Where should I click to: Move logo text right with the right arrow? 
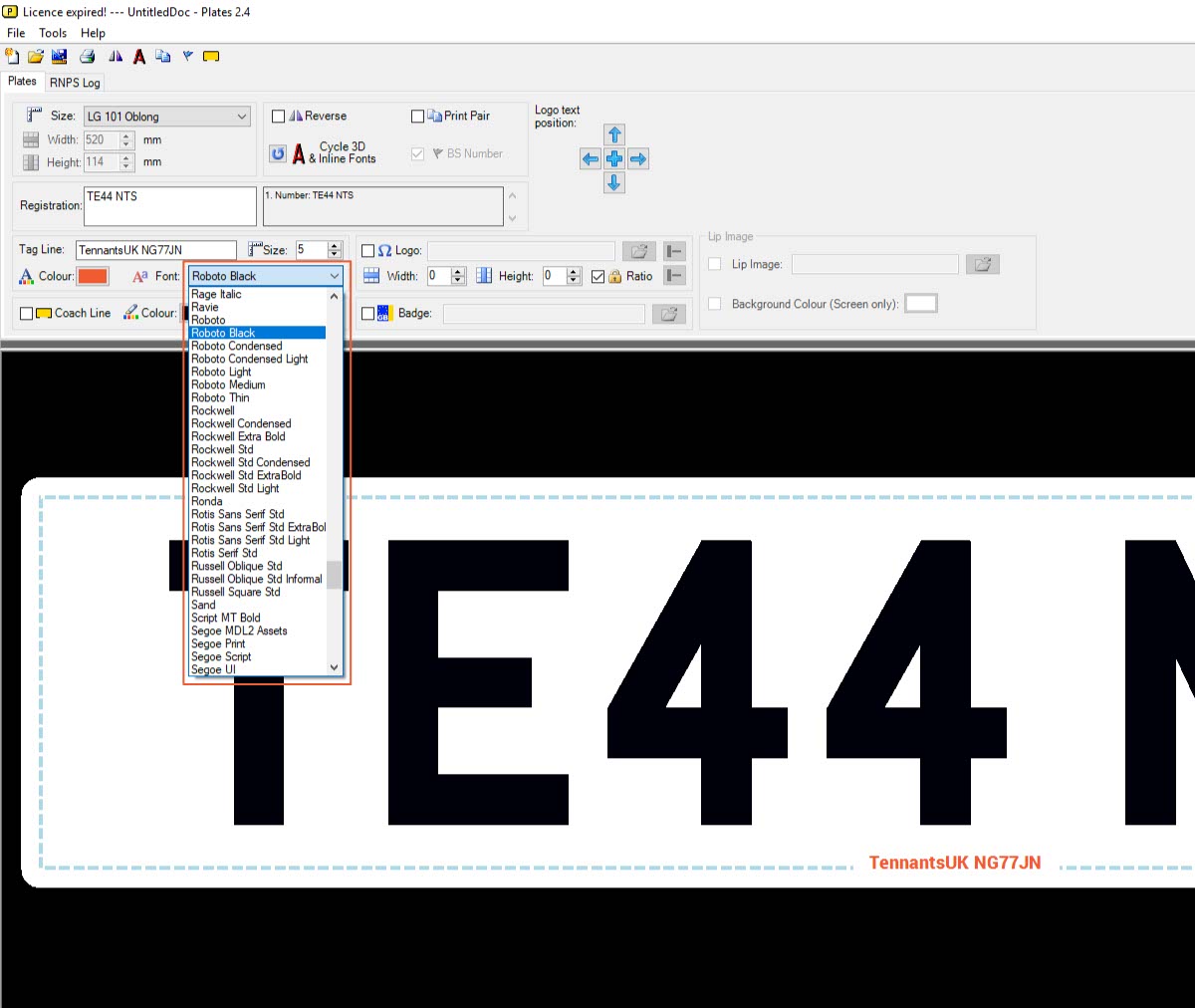pyautogui.click(x=638, y=158)
